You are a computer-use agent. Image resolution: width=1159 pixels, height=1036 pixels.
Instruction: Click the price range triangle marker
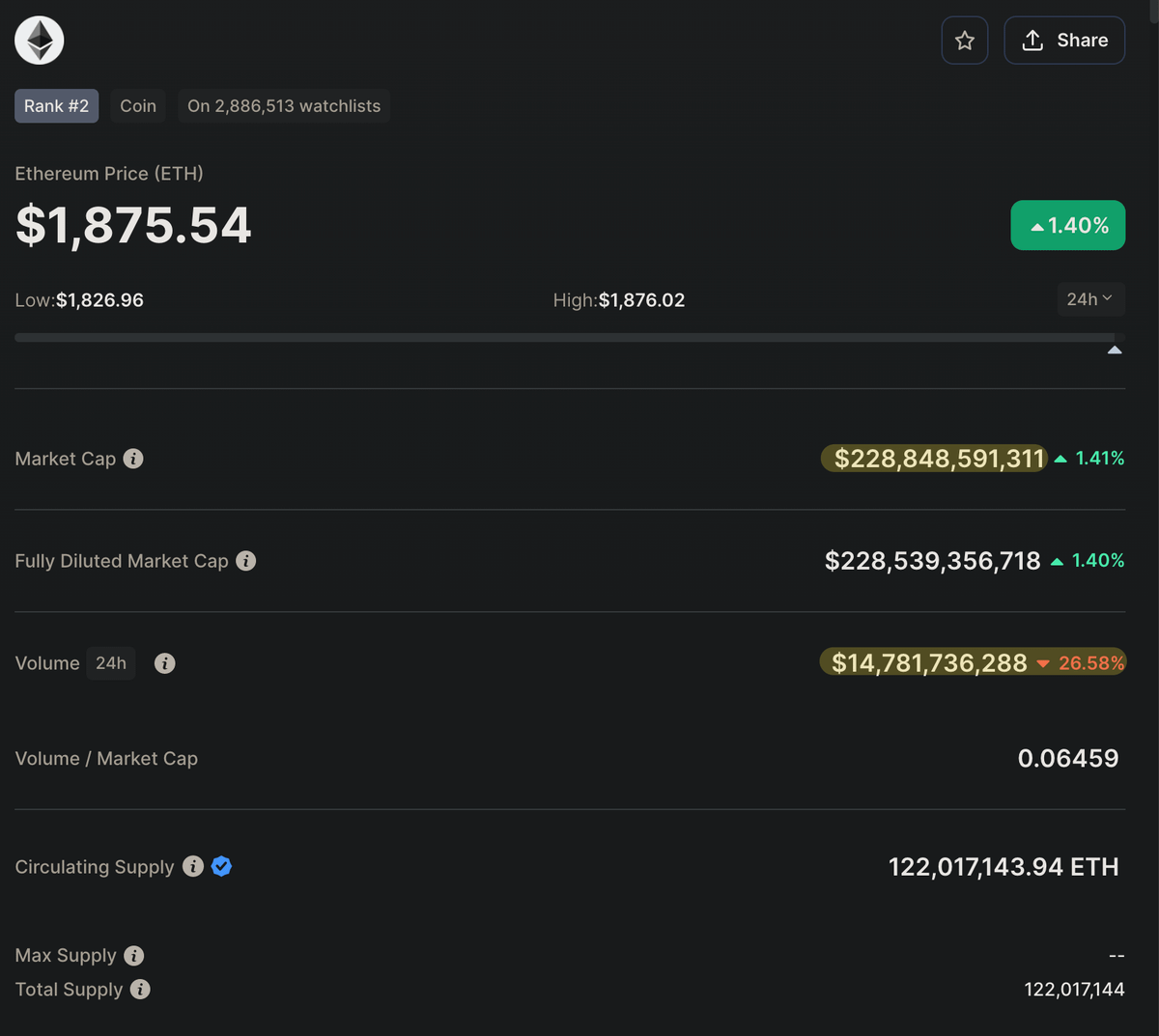tap(1115, 350)
